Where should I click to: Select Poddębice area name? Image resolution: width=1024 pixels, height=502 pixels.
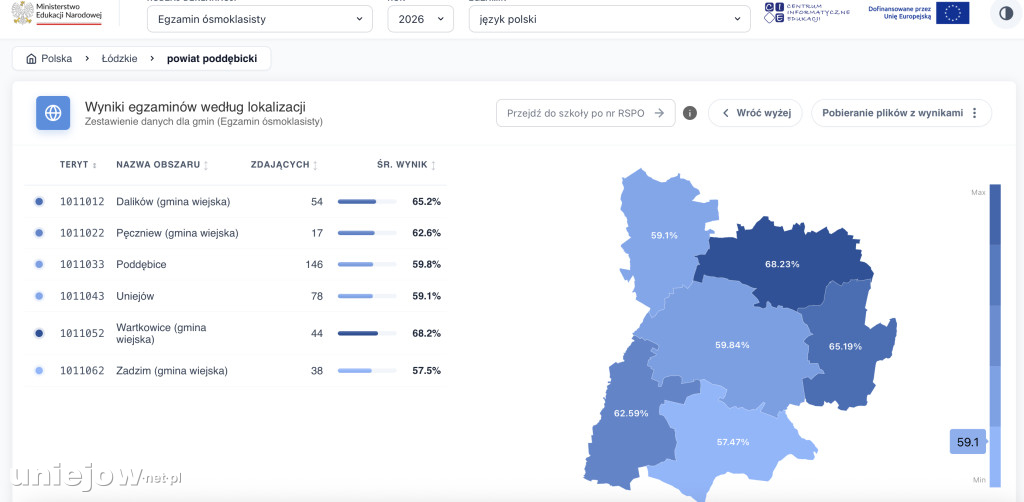pyautogui.click(x=141, y=264)
